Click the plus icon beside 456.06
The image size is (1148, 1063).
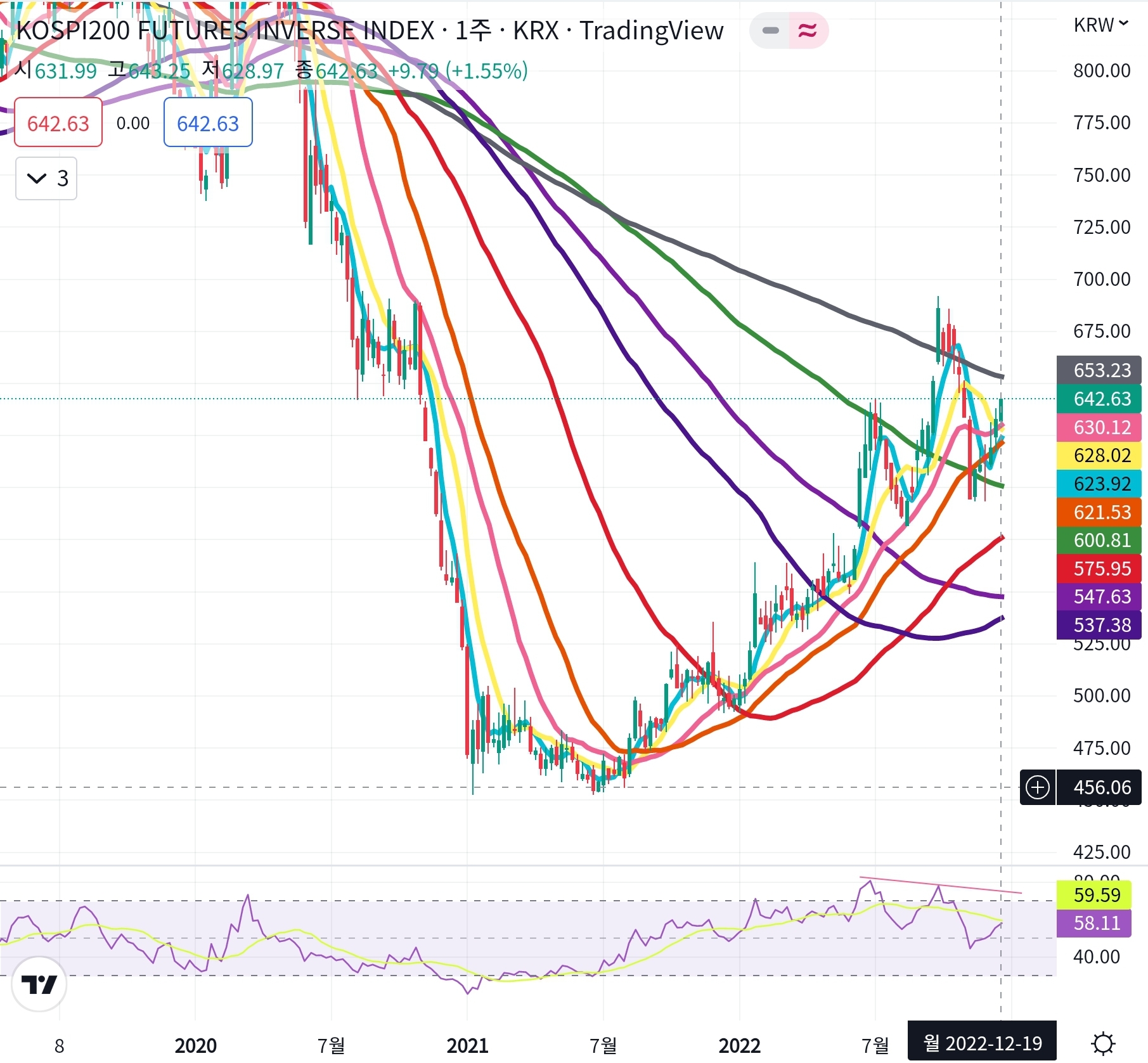[1038, 787]
